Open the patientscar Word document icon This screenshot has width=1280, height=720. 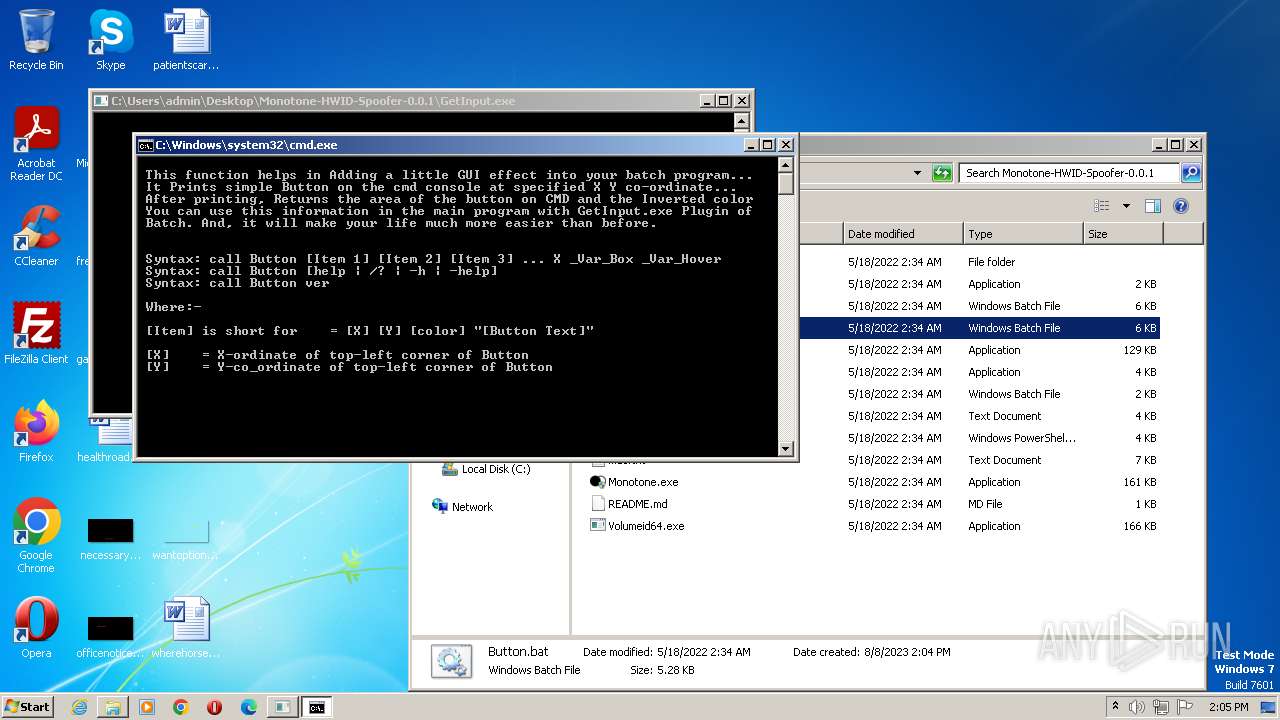tap(186, 40)
